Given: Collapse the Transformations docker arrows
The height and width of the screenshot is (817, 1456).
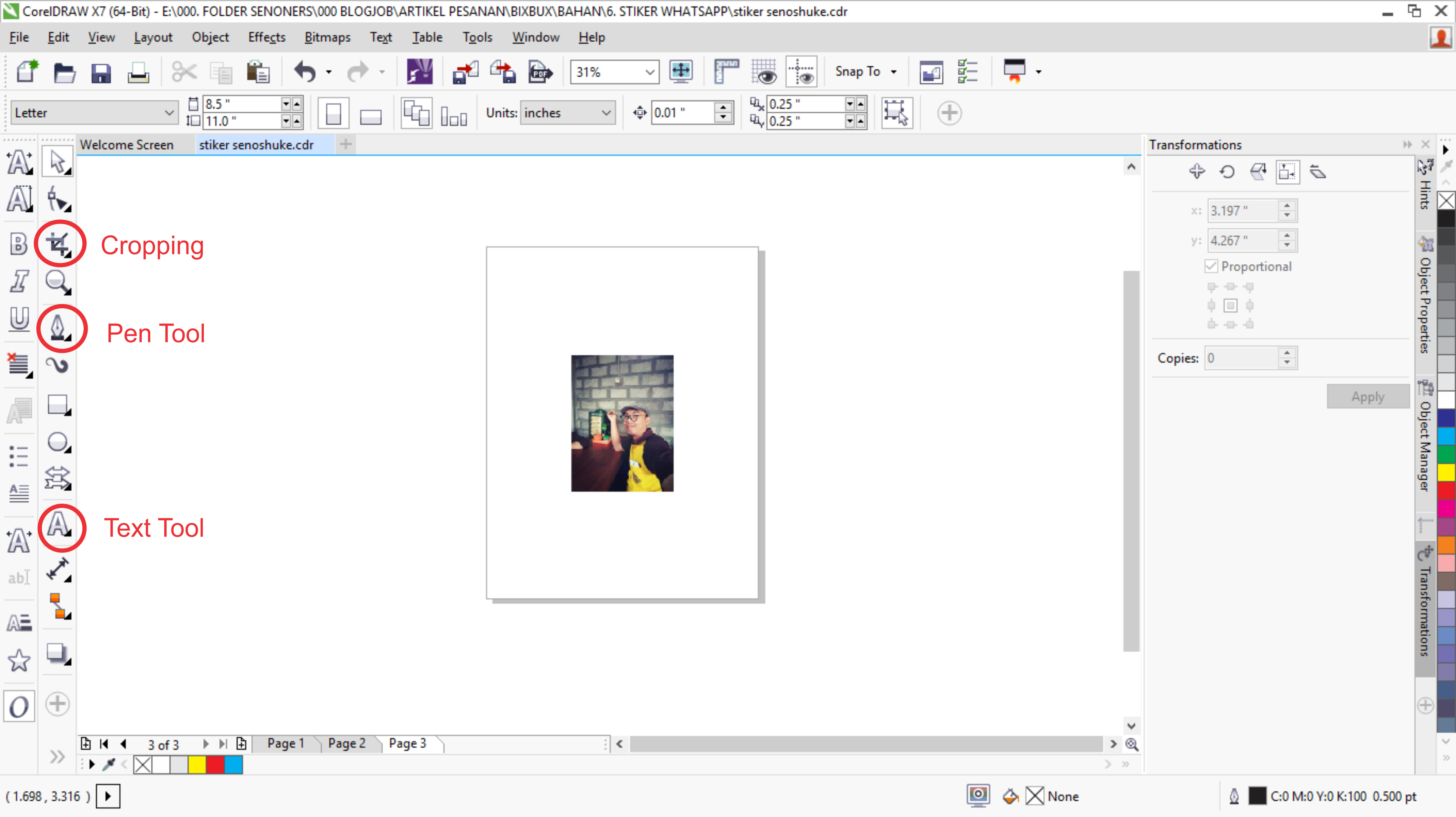Looking at the screenshot, I should point(1407,145).
